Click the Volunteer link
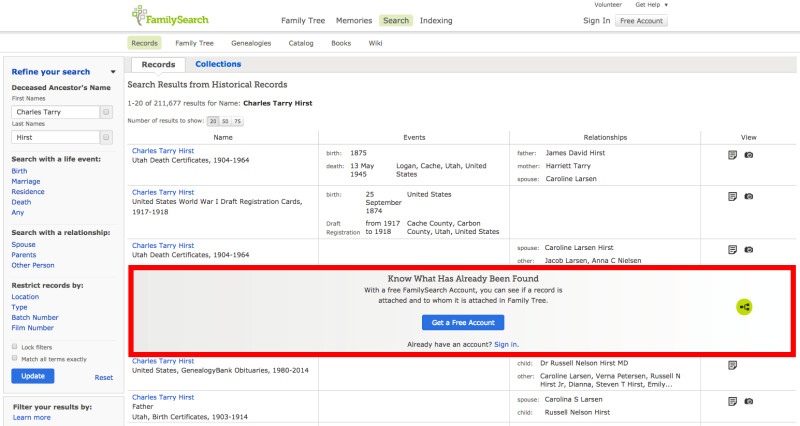The image size is (800, 426). click(608, 5)
